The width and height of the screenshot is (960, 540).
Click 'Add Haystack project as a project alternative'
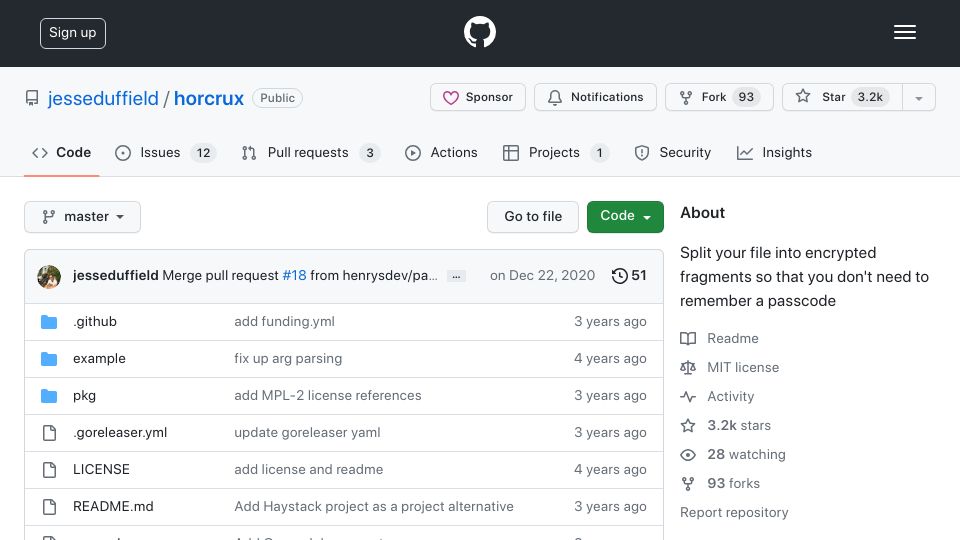(x=373, y=506)
